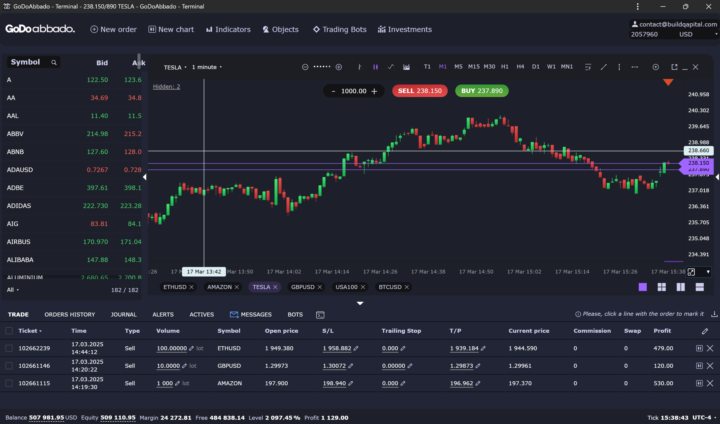Click the BUY 237.890 button

click(482, 91)
